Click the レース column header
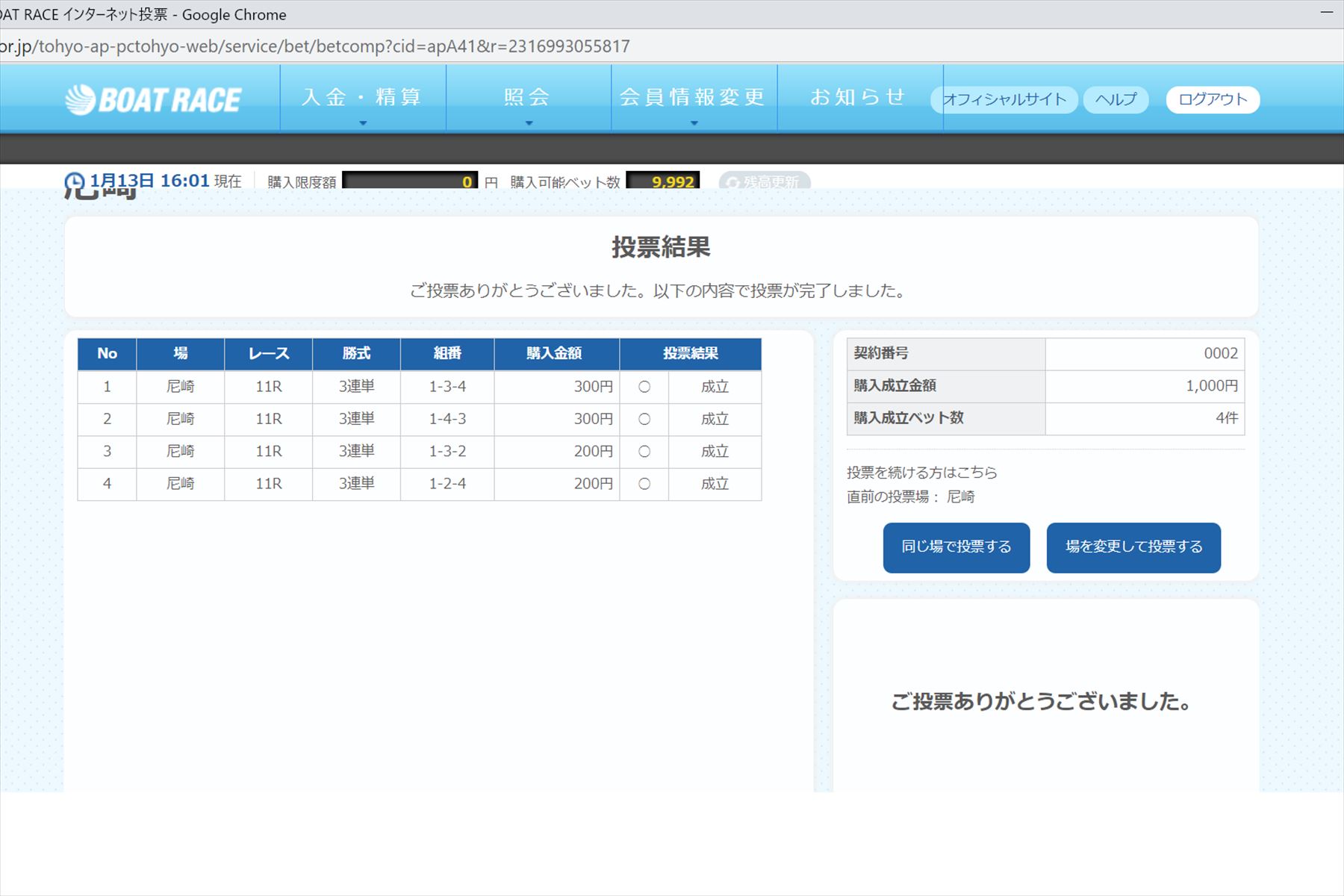1344x896 pixels. pos(268,354)
